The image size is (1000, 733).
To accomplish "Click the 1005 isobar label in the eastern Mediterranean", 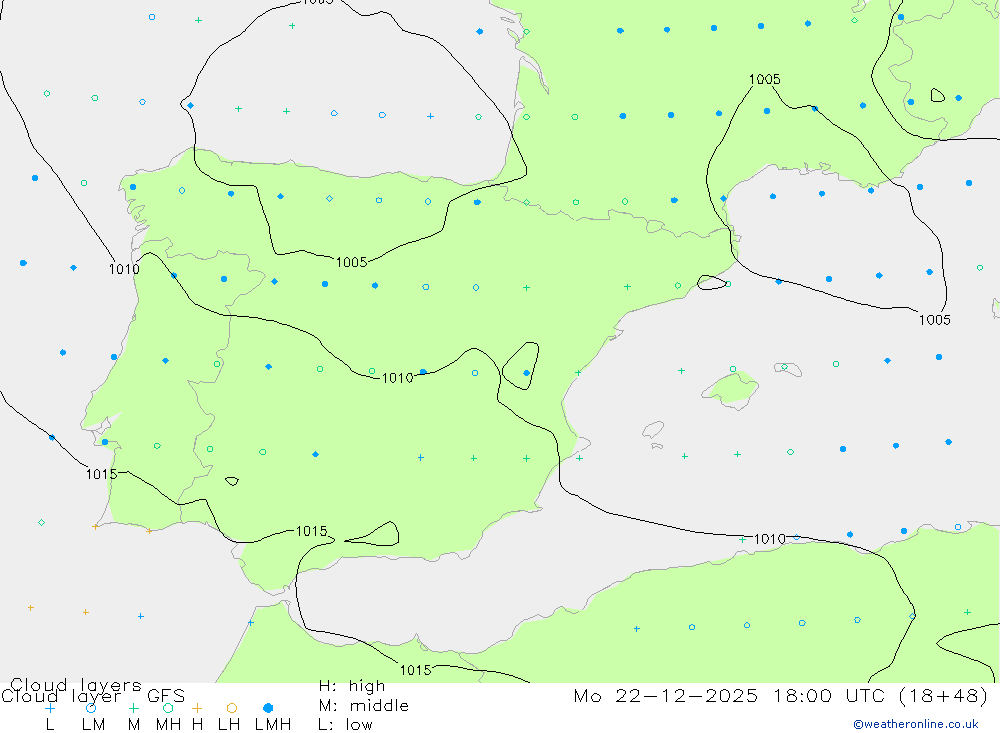I will (934, 320).
